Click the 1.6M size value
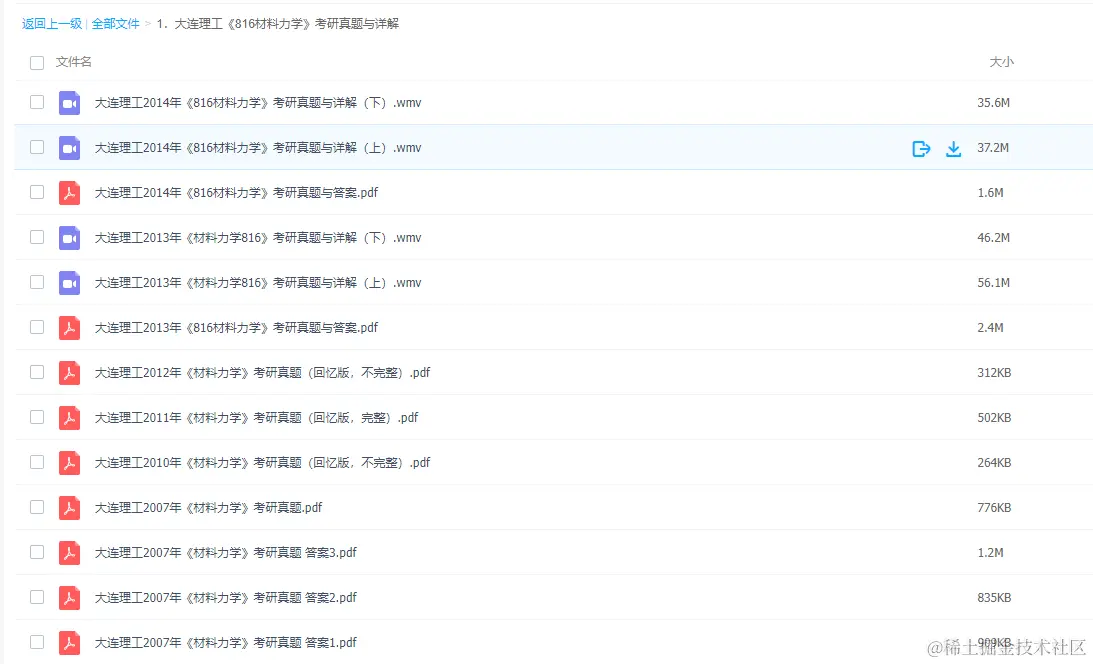This screenshot has height=664, width=1093. click(991, 193)
